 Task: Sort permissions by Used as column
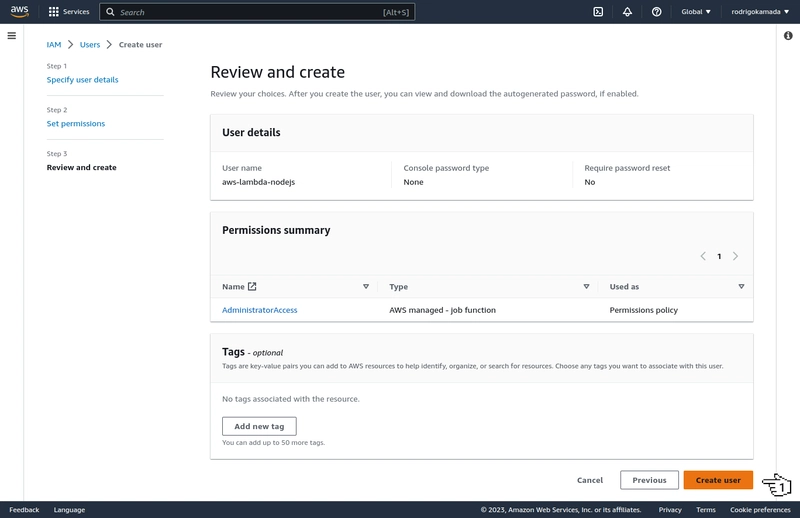pos(741,286)
